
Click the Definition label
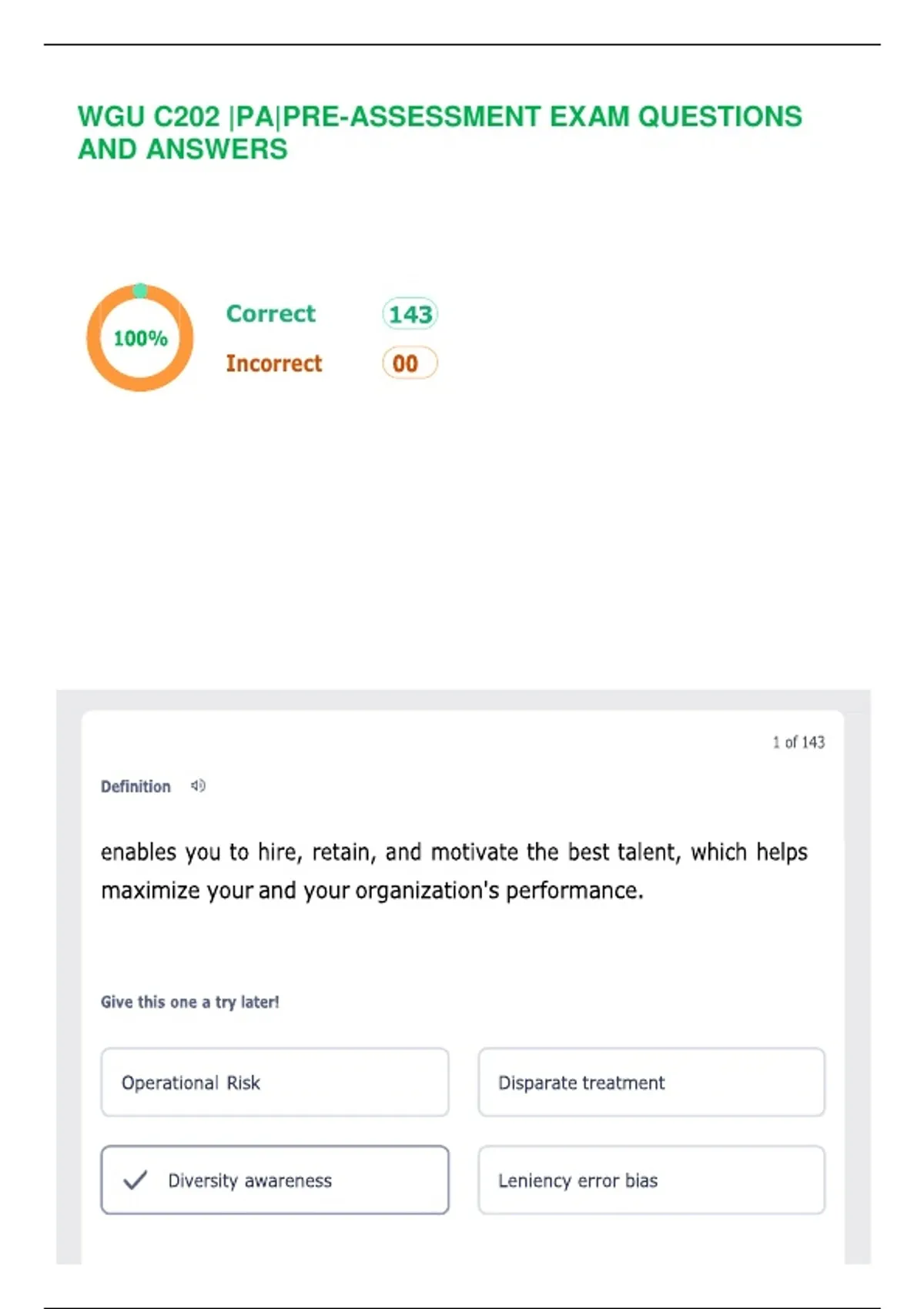pyautogui.click(x=136, y=786)
